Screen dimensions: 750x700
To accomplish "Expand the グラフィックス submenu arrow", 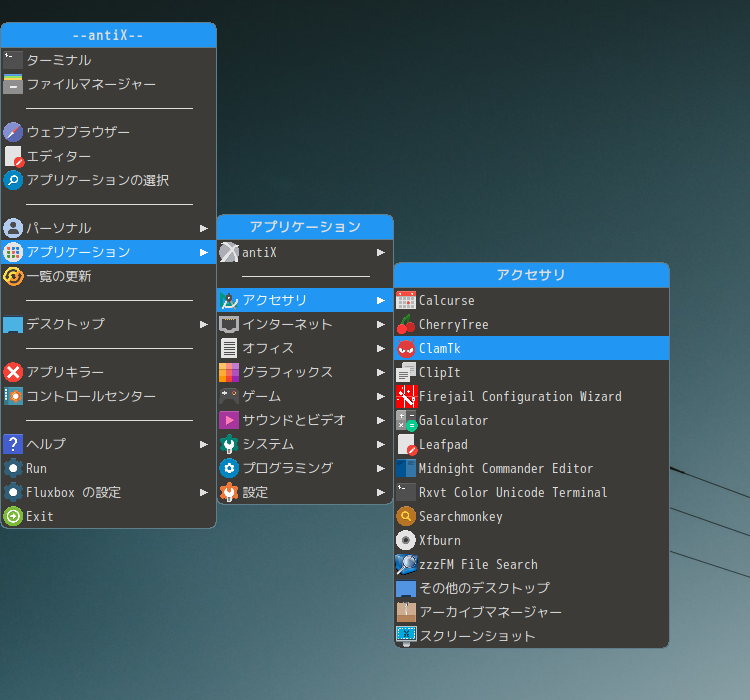I will 381,372.
